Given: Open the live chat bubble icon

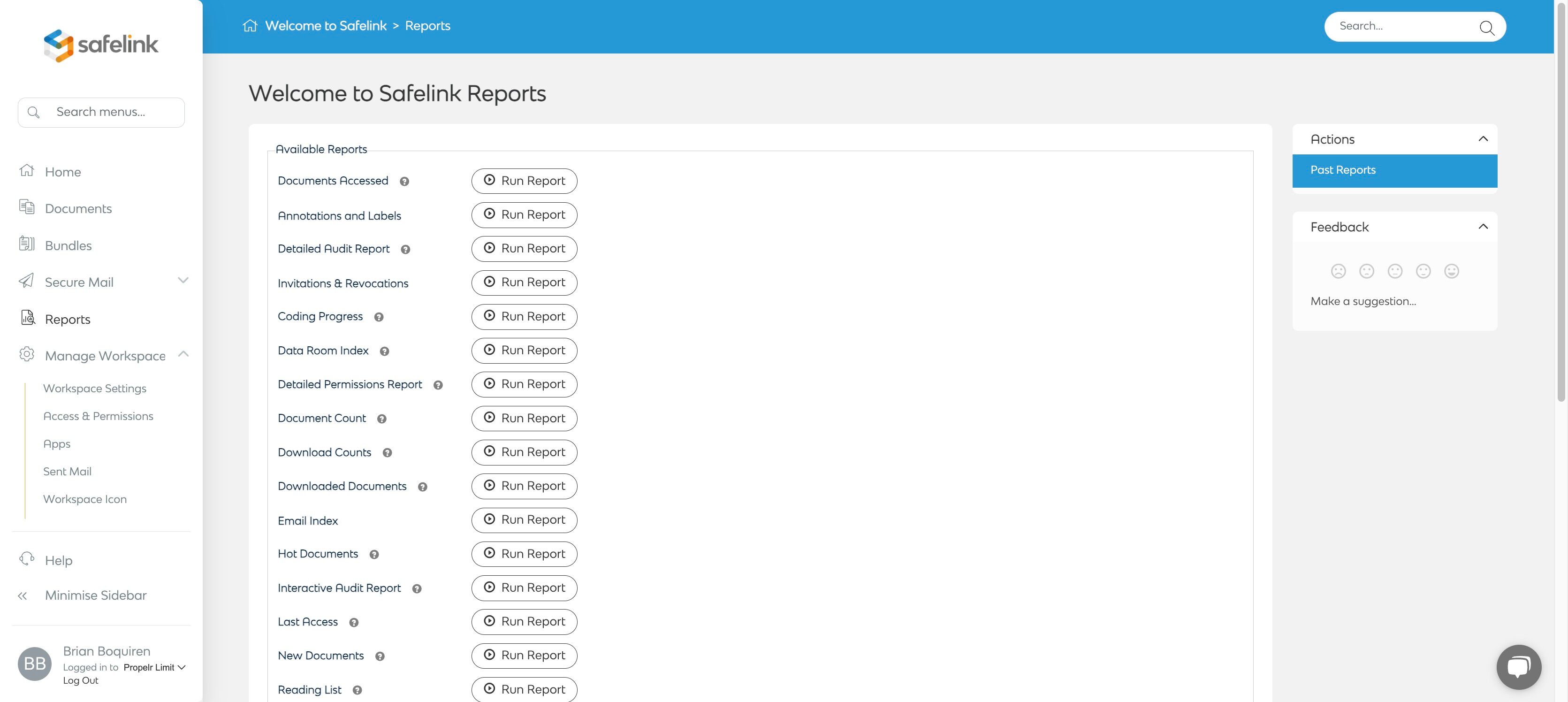Looking at the screenshot, I should point(1518,667).
